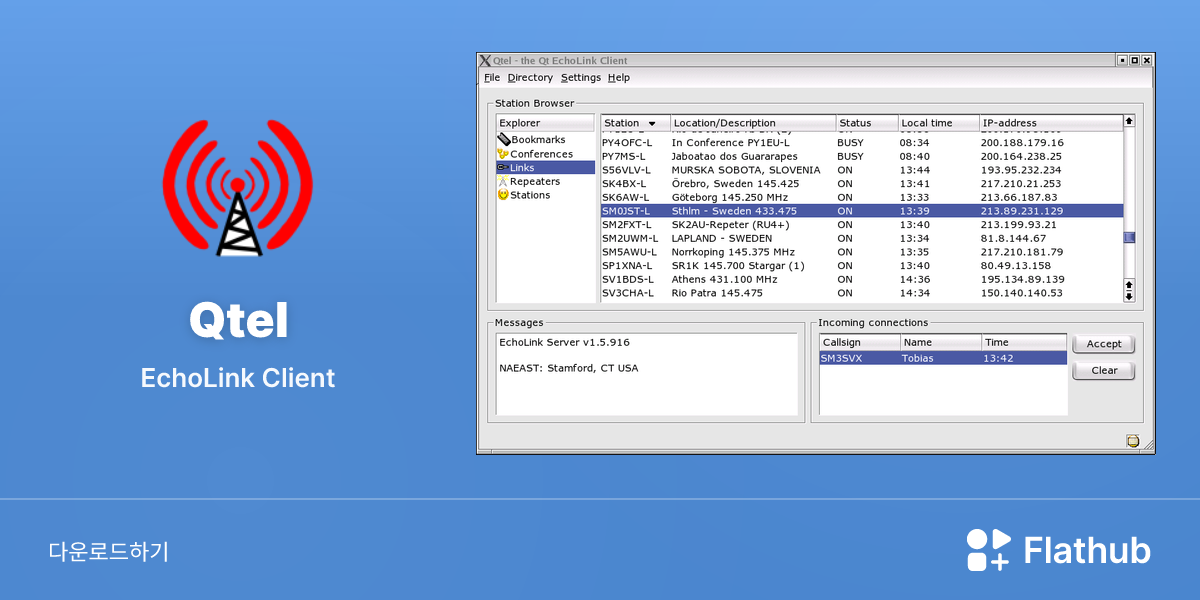Image resolution: width=1200 pixels, height=600 pixels.
Task: Click the Status column header
Action: click(866, 123)
